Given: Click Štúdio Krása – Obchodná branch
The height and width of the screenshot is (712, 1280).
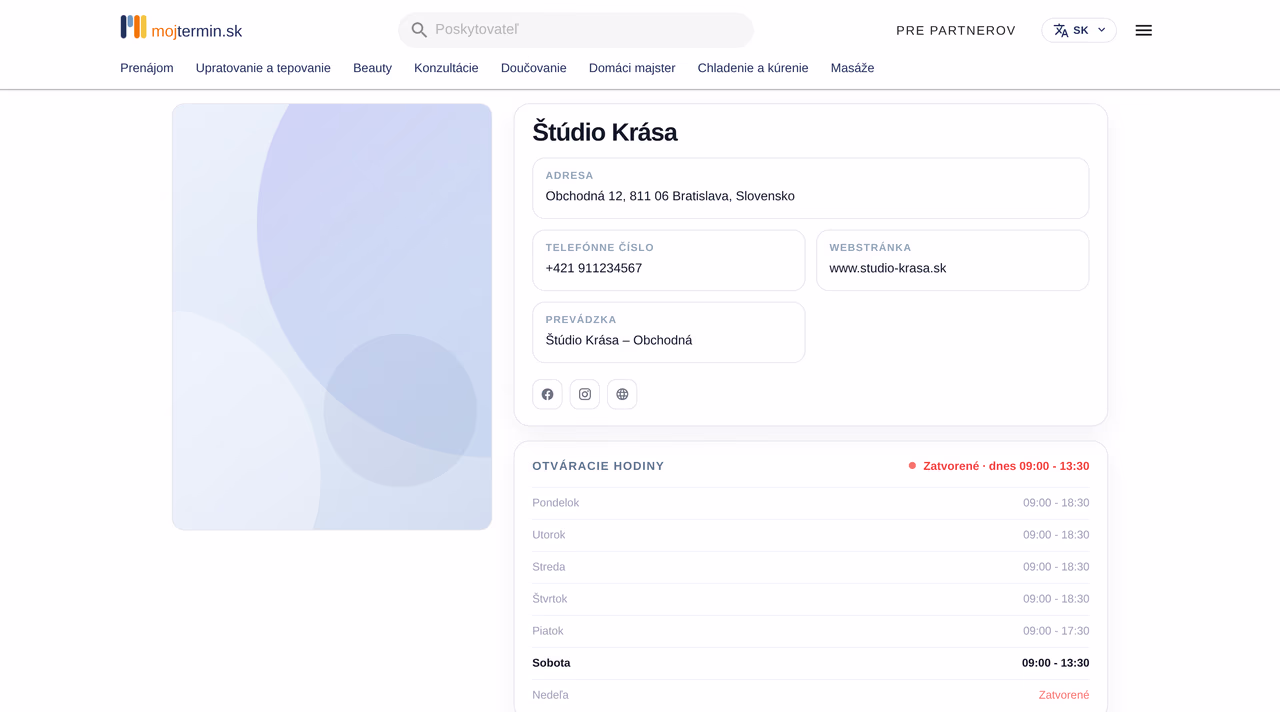Looking at the screenshot, I should pyautogui.click(x=619, y=340).
